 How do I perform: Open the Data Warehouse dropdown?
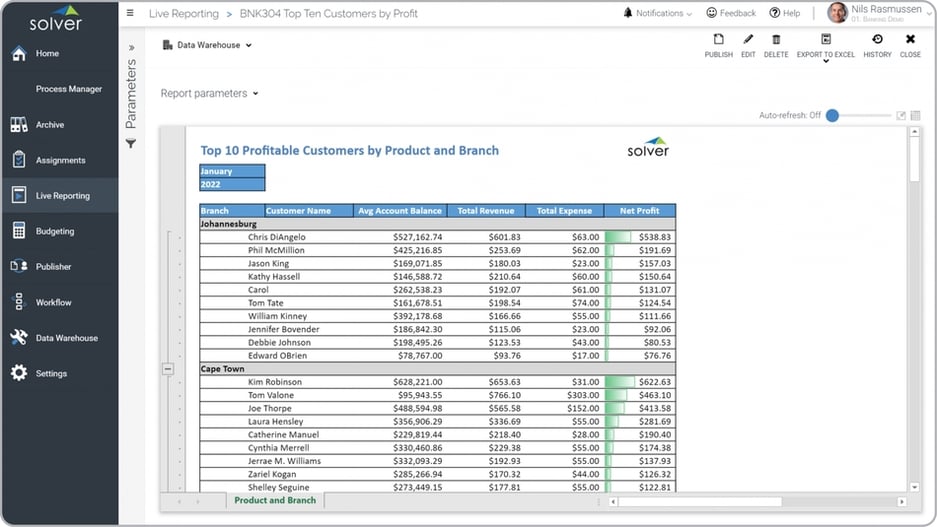pos(207,45)
